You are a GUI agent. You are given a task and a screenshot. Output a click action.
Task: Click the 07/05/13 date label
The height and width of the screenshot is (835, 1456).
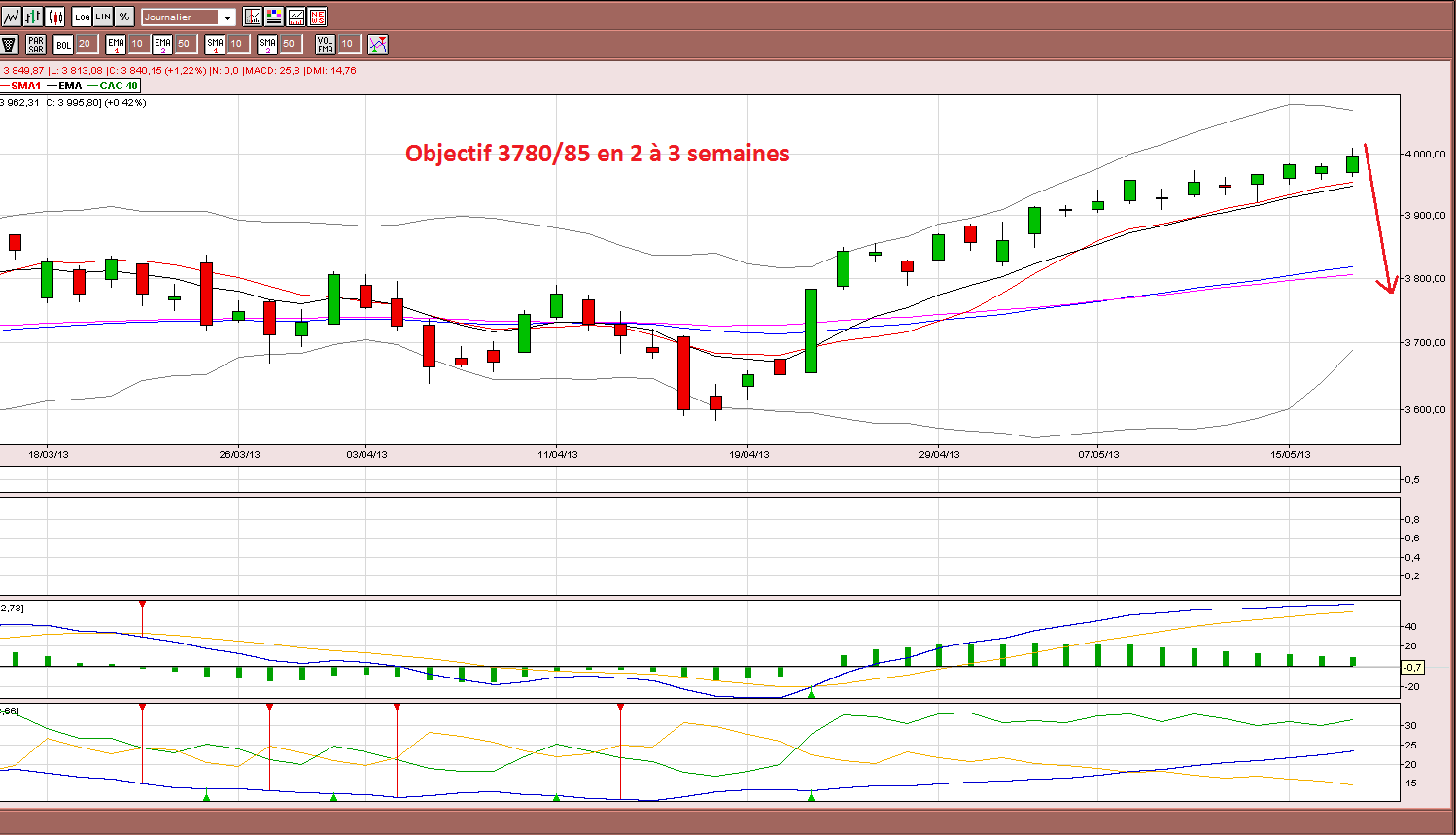point(1098,454)
